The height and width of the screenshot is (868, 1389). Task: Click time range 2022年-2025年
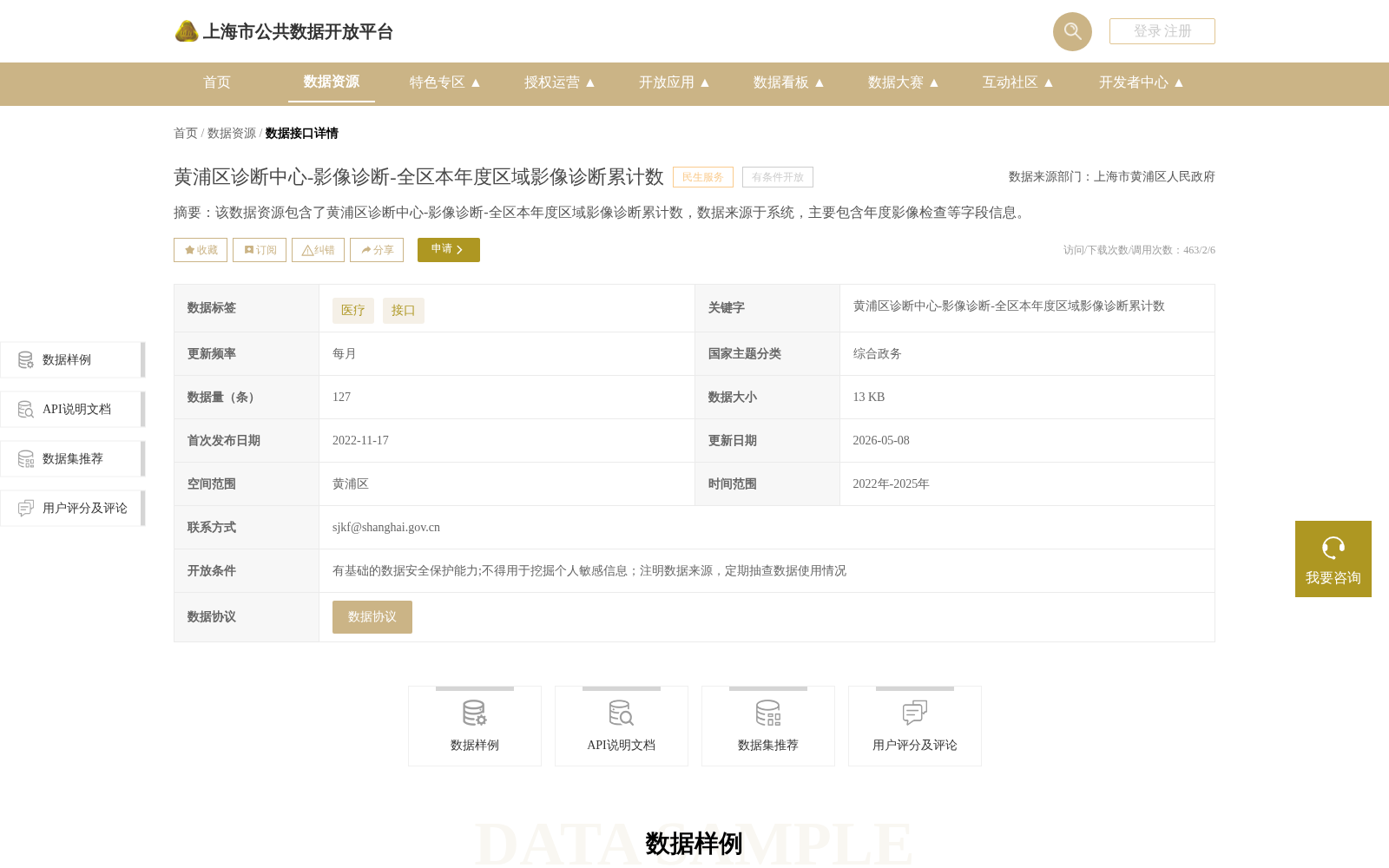pyautogui.click(x=892, y=483)
